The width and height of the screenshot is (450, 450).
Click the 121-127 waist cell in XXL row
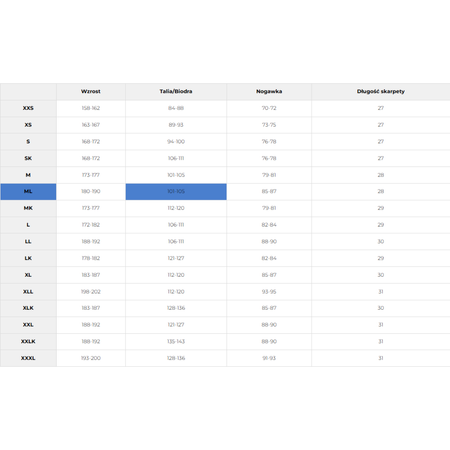(176, 325)
